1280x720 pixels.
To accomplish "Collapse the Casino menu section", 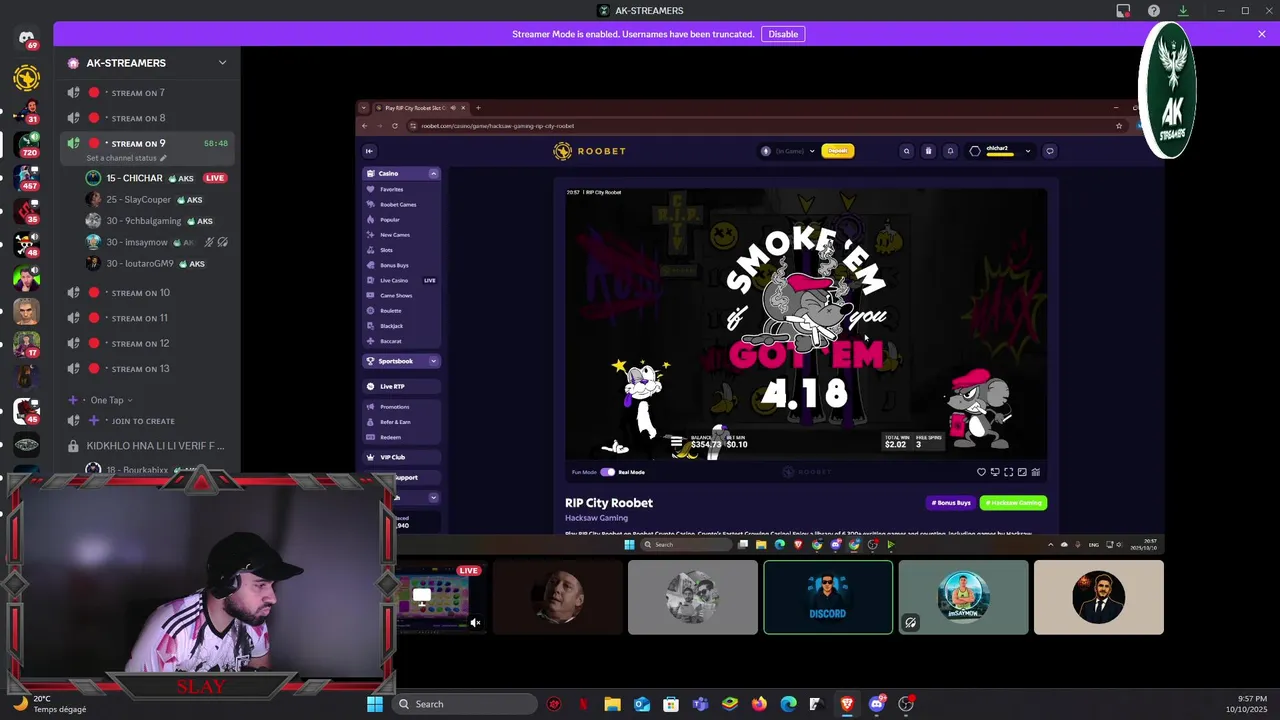I will [x=433, y=173].
